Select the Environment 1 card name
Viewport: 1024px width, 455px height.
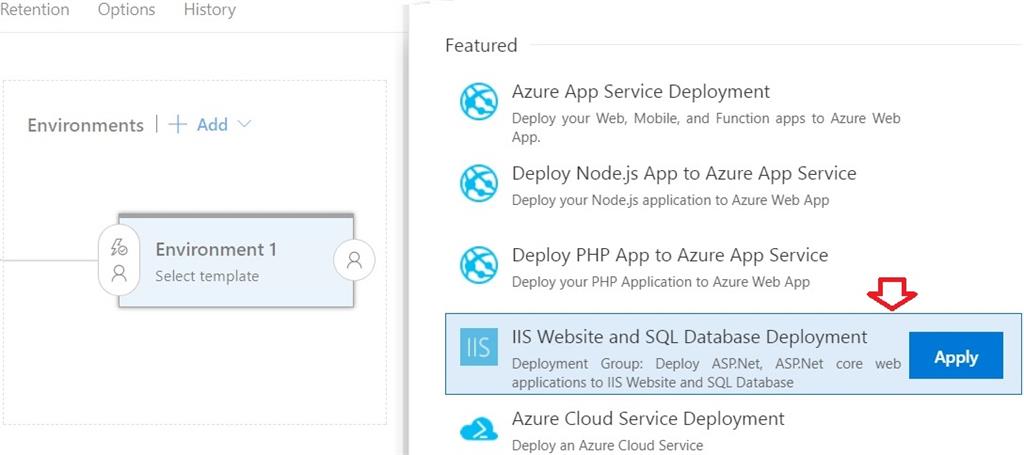tap(216, 250)
